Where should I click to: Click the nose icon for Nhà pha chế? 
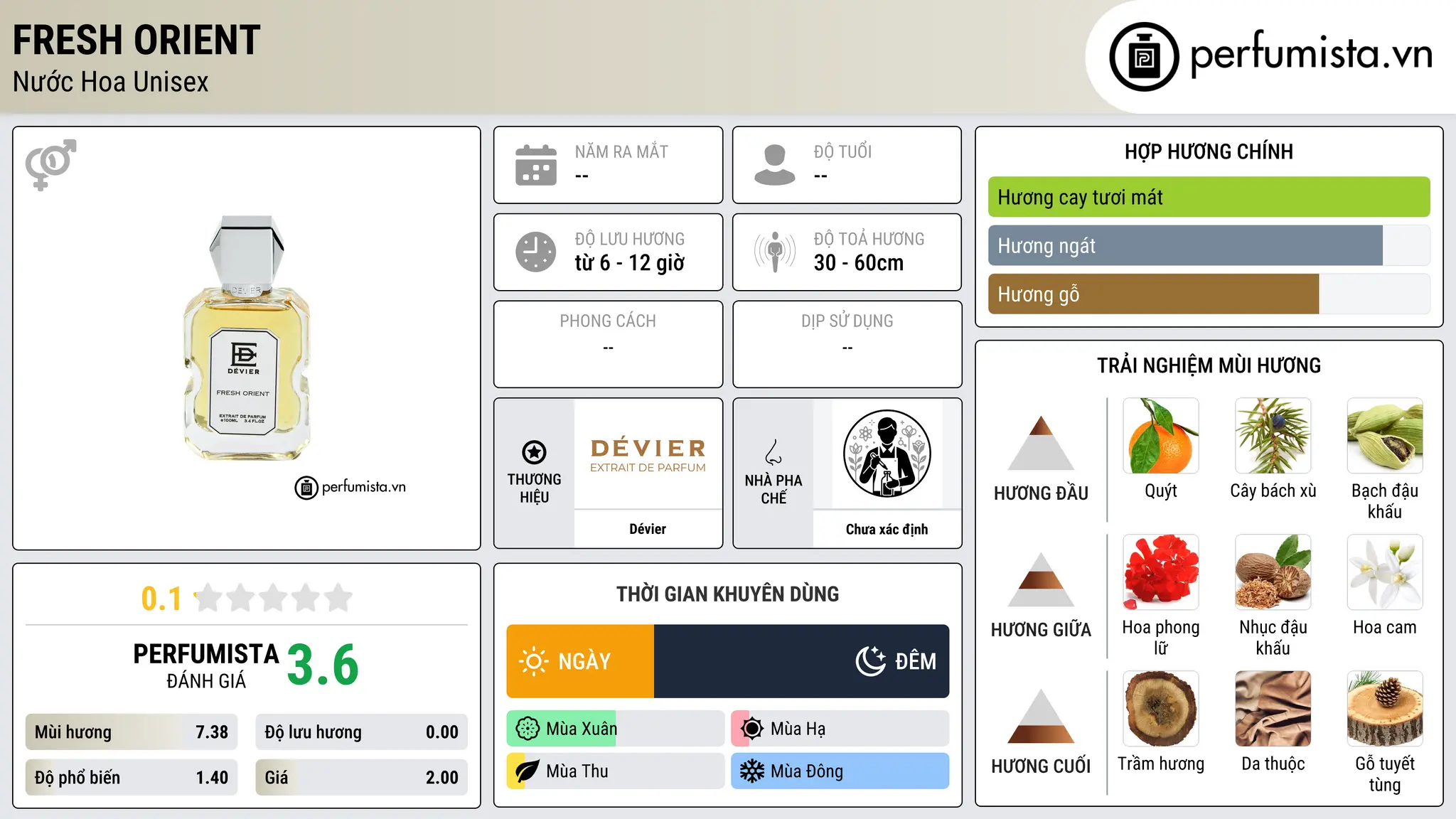773,452
